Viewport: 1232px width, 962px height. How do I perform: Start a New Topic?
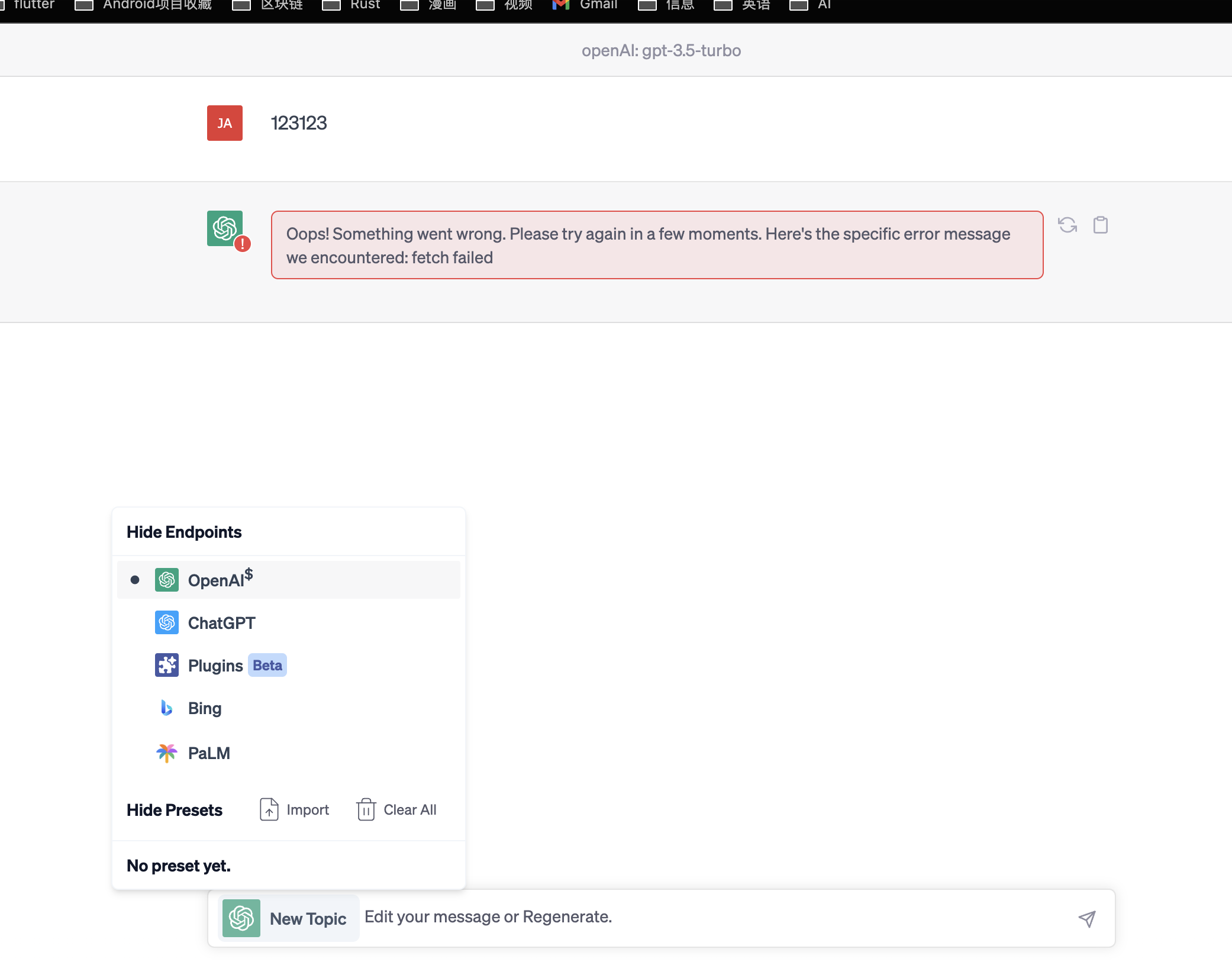click(308, 918)
